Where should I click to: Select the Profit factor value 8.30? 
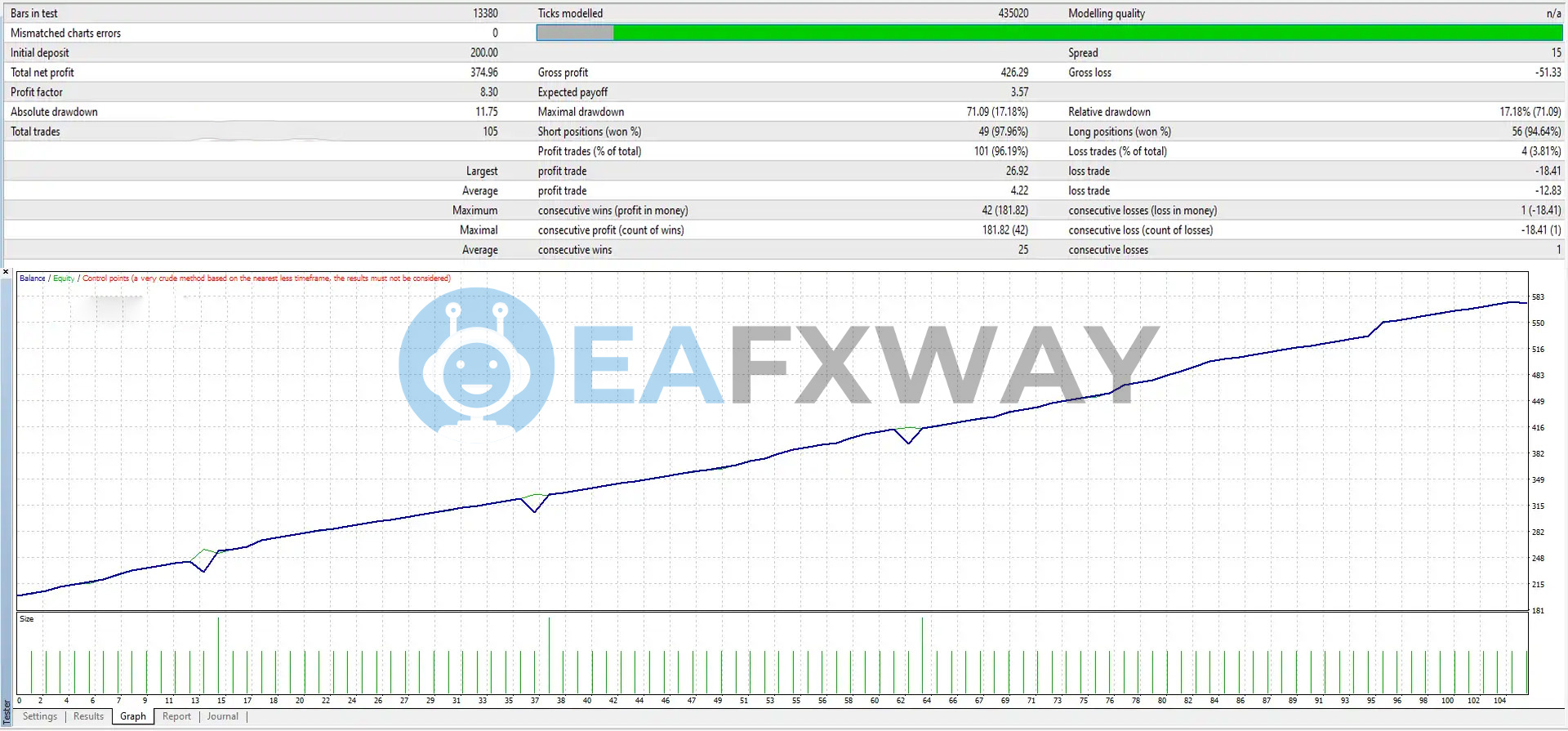pyautogui.click(x=488, y=92)
